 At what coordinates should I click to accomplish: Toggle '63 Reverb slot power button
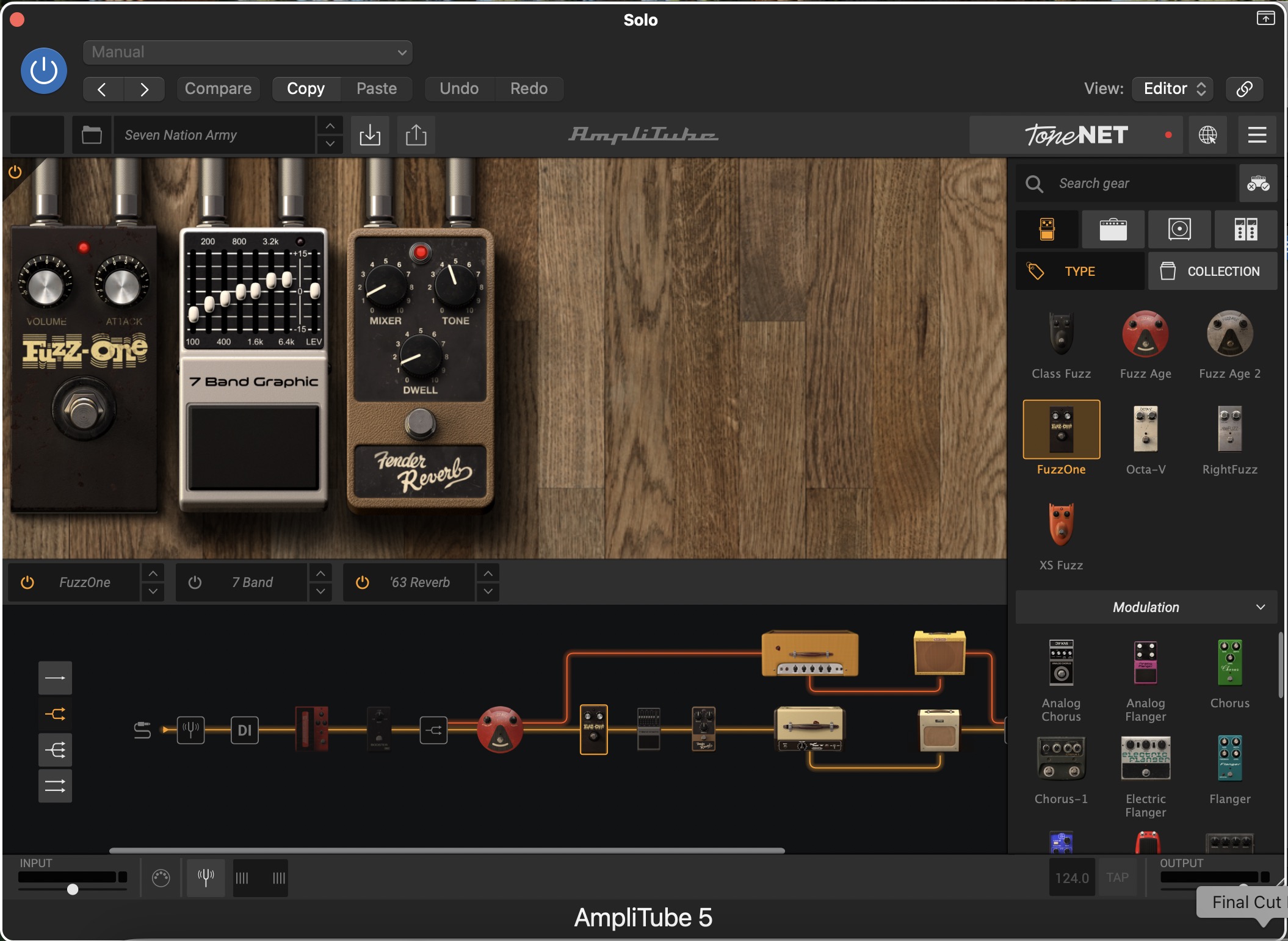coord(362,582)
